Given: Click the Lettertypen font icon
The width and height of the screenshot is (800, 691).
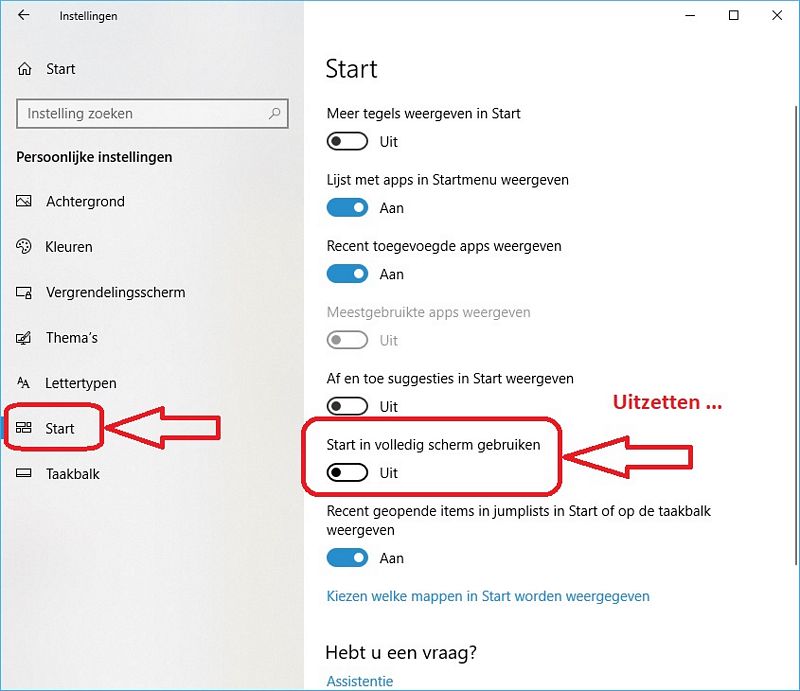Looking at the screenshot, I should tap(23, 383).
